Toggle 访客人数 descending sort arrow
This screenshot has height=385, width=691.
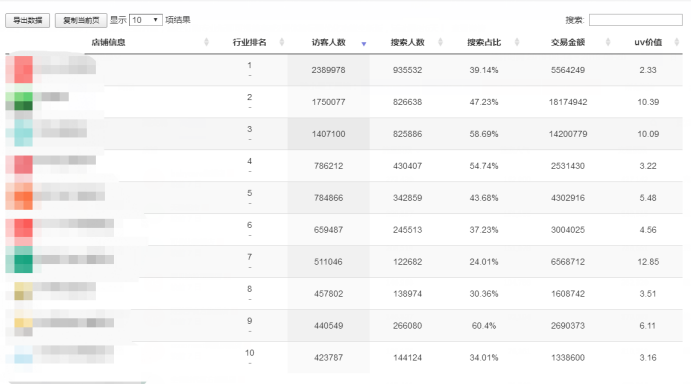click(364, 44)
